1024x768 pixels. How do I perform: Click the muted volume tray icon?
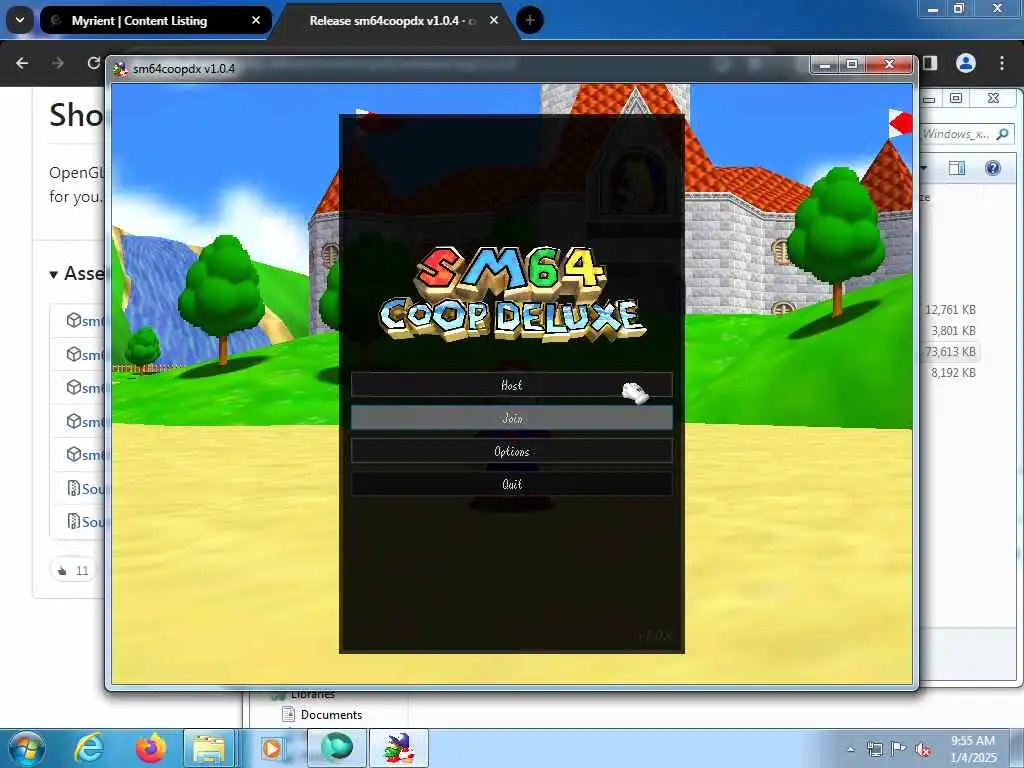(923, 750)
